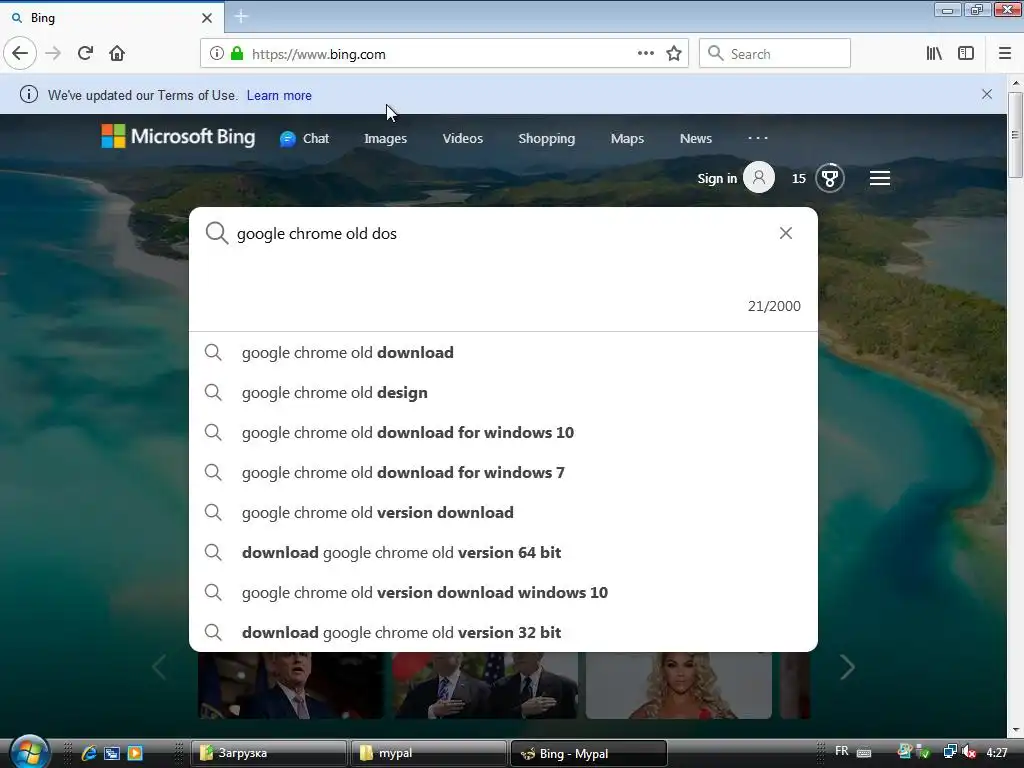The height and width of the screenshot is (768, 1024).
Task: Open Learn more about Terms of Use
Action: (x=279, y=95)
